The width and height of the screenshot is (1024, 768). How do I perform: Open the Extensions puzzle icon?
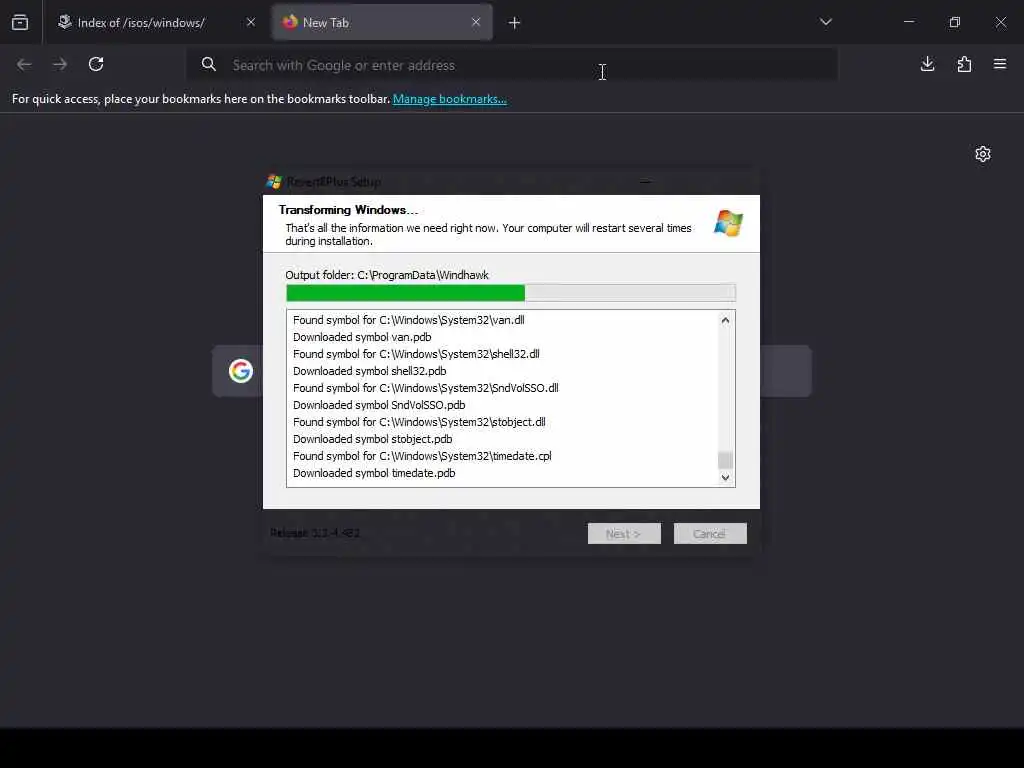point(964,64)
